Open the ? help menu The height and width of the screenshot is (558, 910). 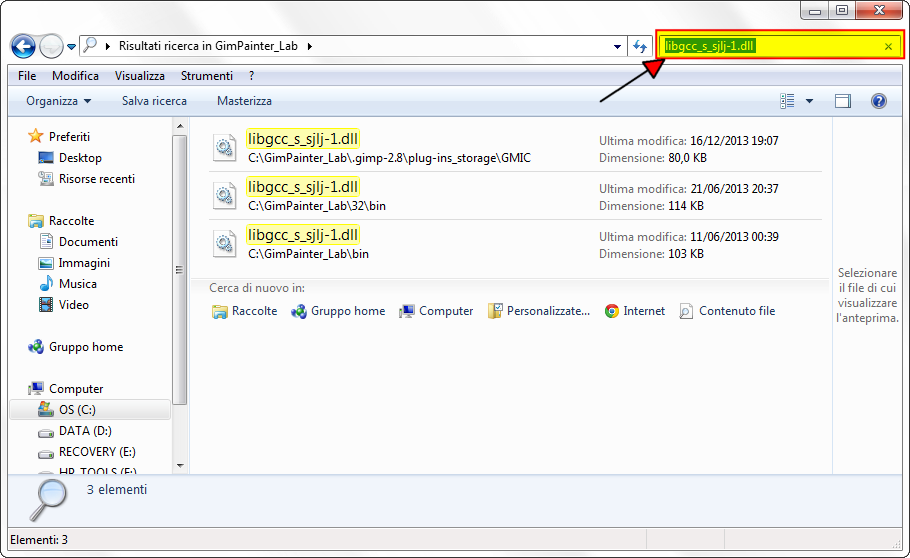(251, 76)
